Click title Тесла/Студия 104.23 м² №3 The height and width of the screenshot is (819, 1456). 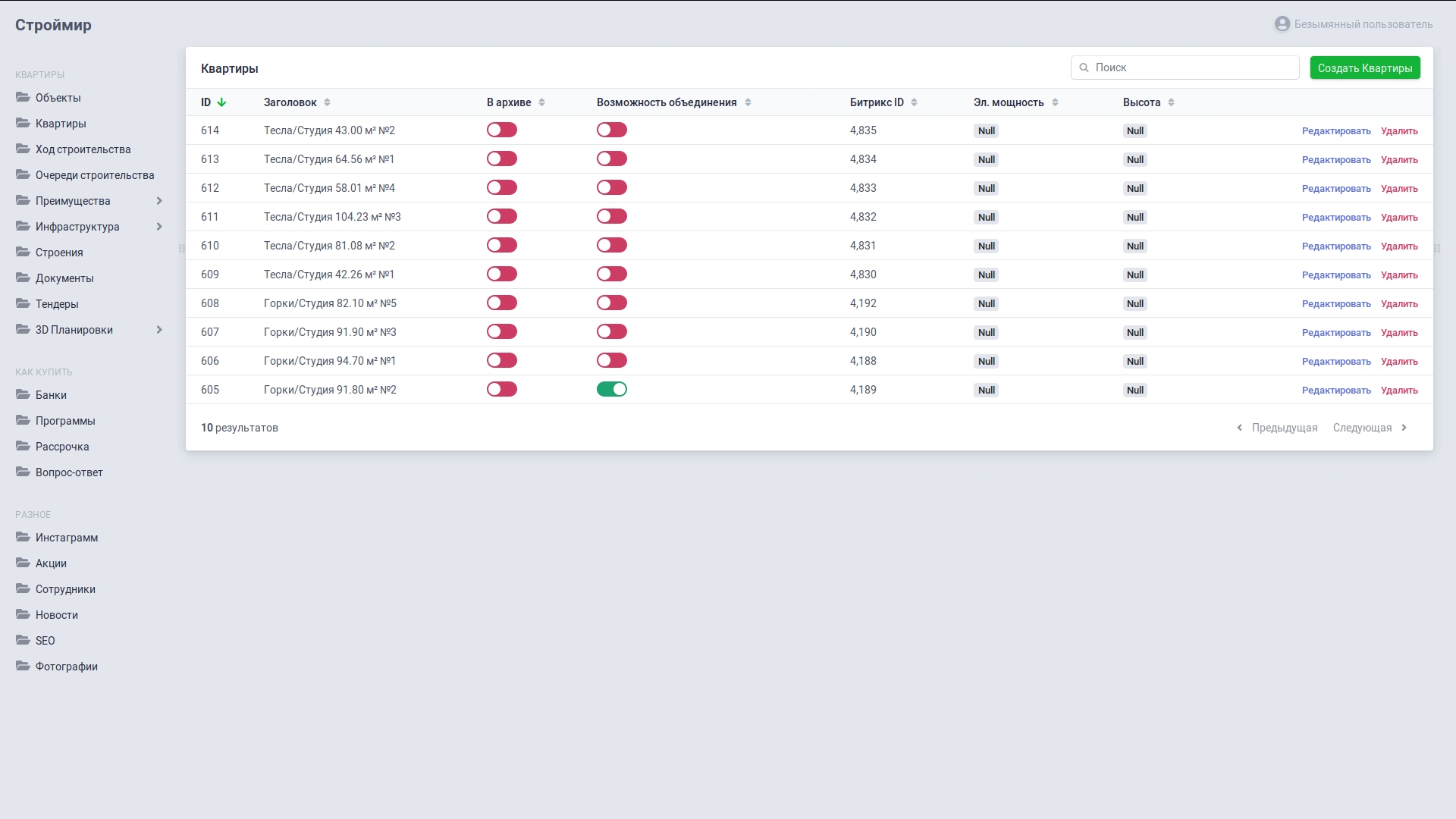tap(332, 217)
